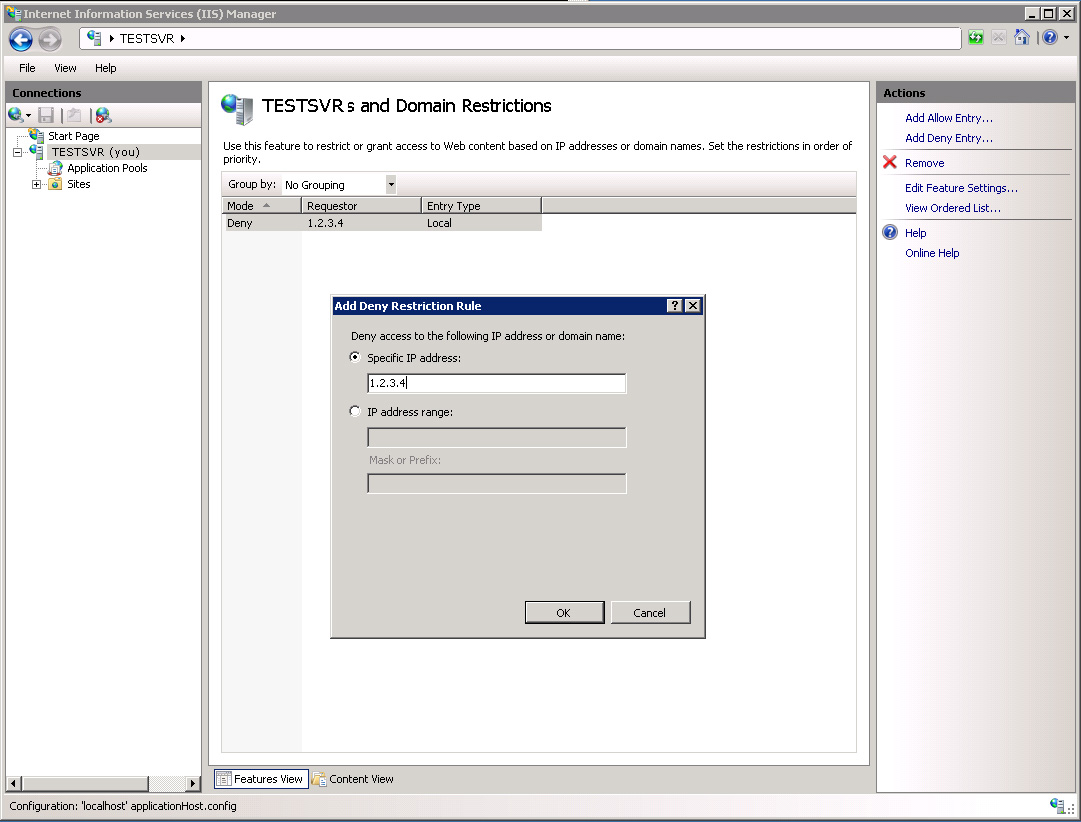Click the Specific IP address text field
This screenshot has height=822, width=1081.
coord(496,383)
